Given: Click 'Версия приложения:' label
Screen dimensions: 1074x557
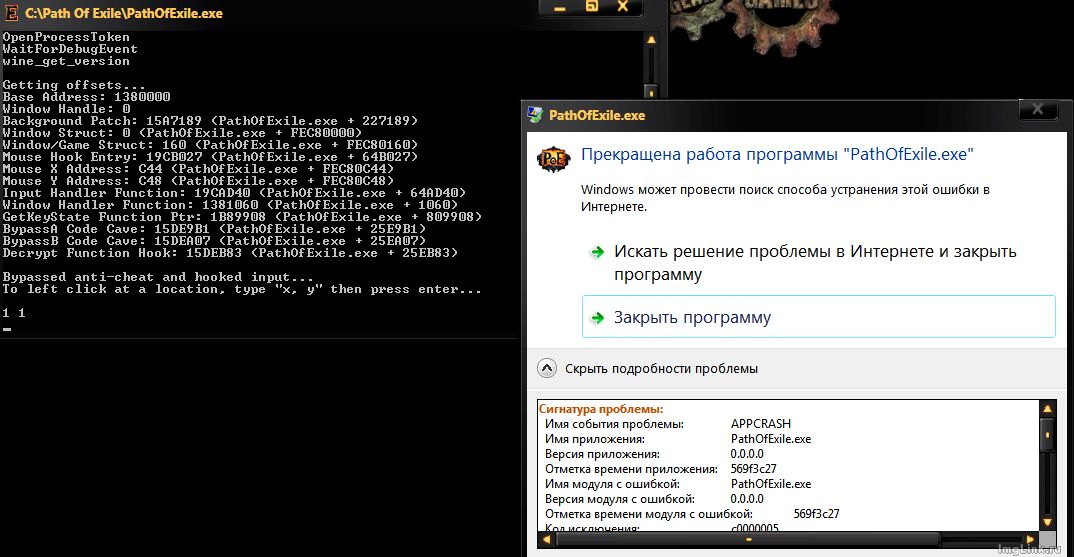Looking at the screenshot, I should (x=602, y=454).
